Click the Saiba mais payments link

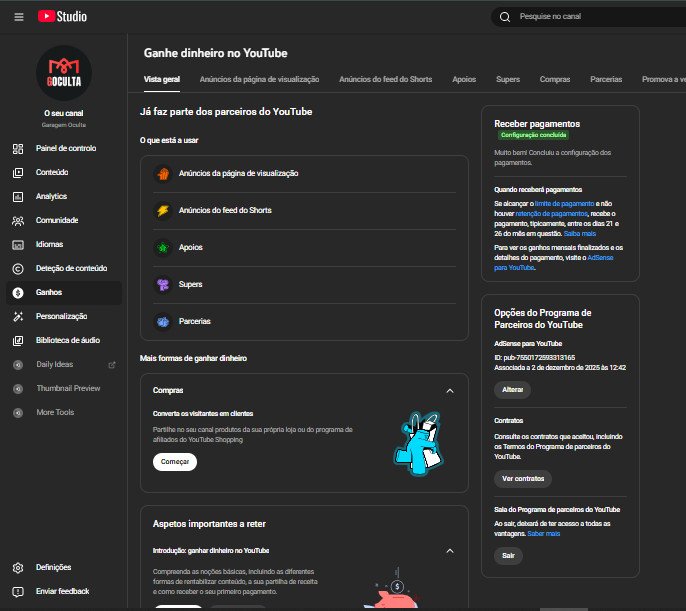click(580, 234)
